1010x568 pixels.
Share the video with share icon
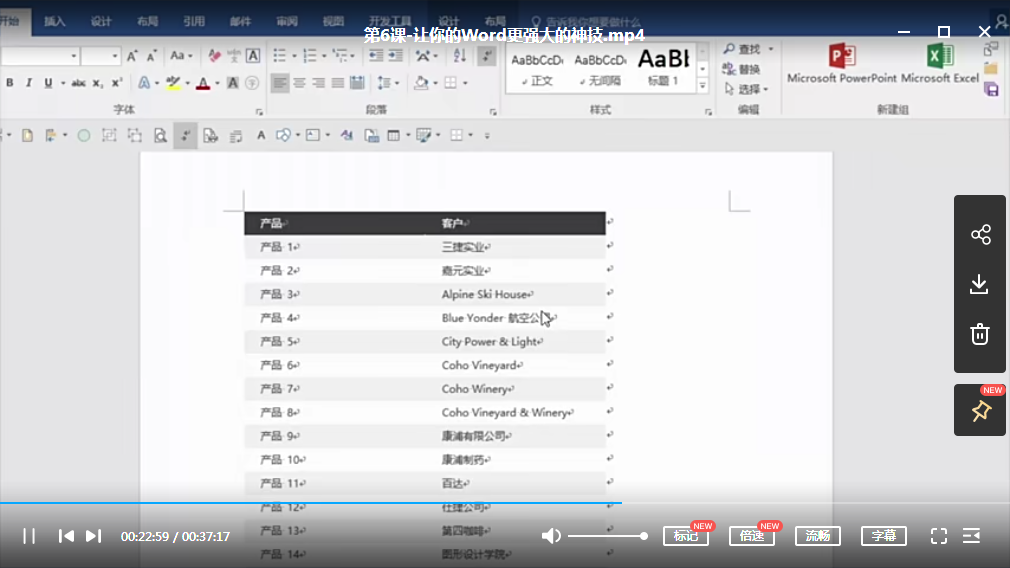point(980,234)
